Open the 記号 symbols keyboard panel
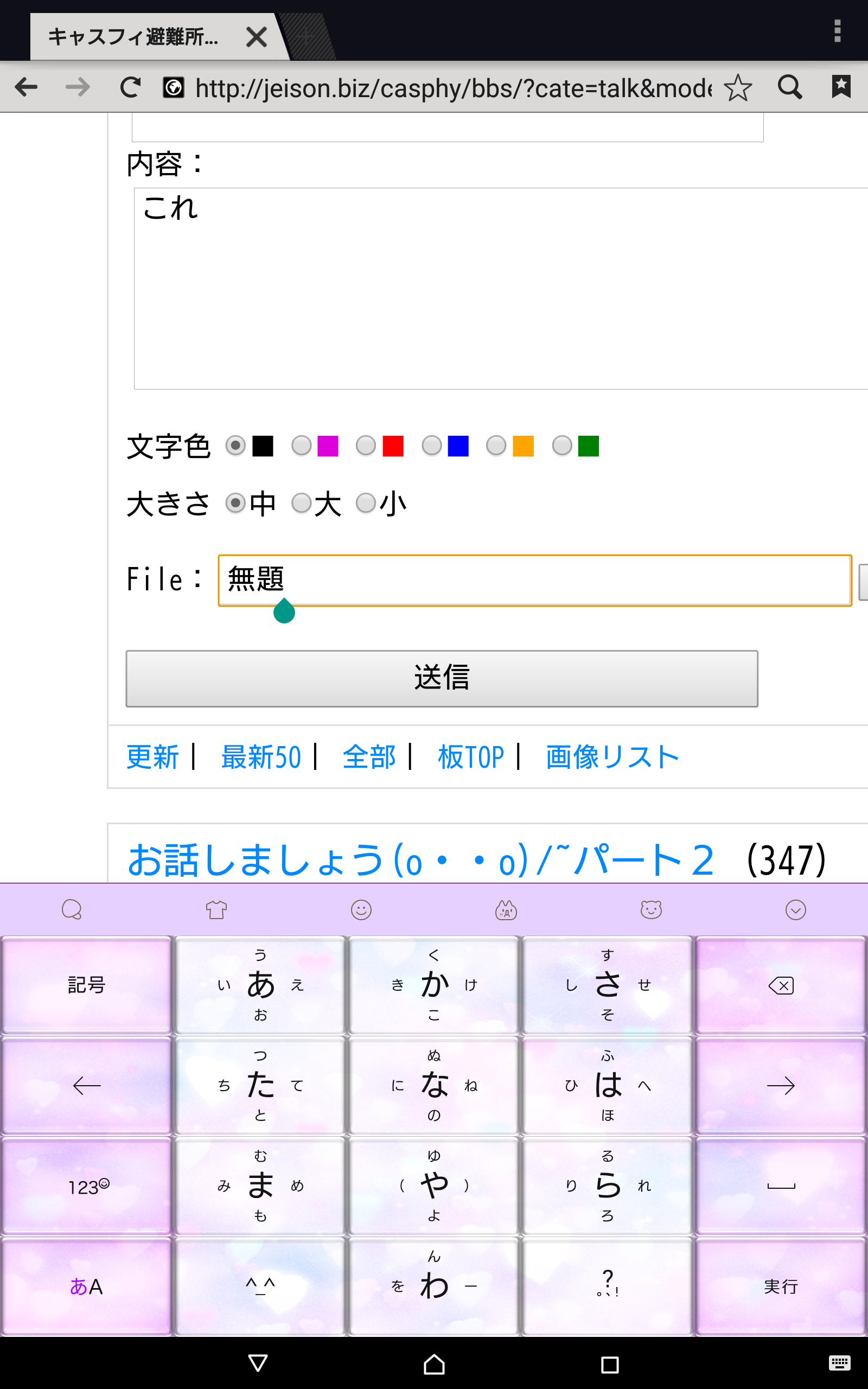Viewport: 868px width, 1389px height. tap(87, 985)
